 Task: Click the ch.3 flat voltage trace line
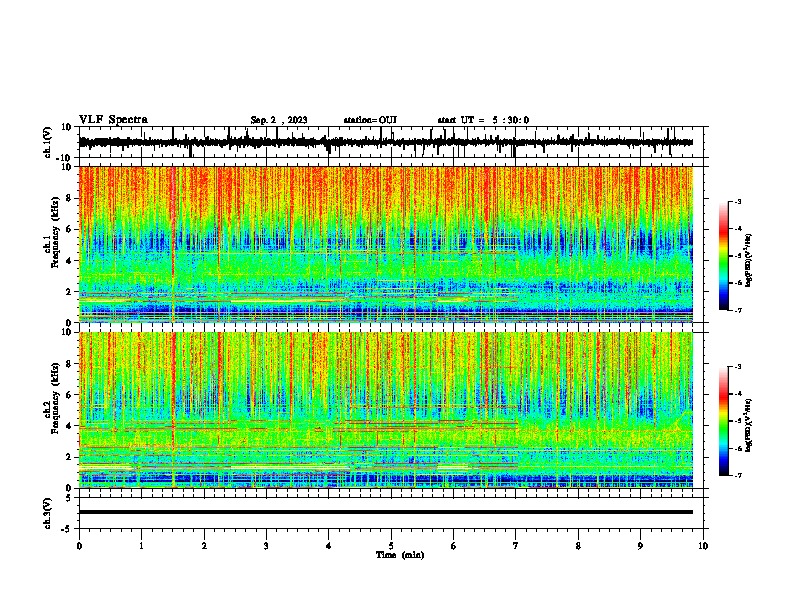pyautogui.click(x=386, y=512)
